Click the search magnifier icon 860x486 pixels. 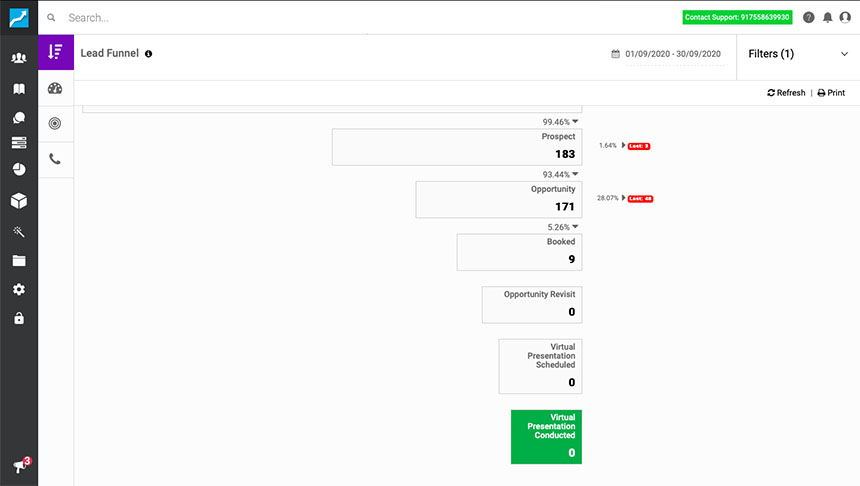tap(51, 18)
